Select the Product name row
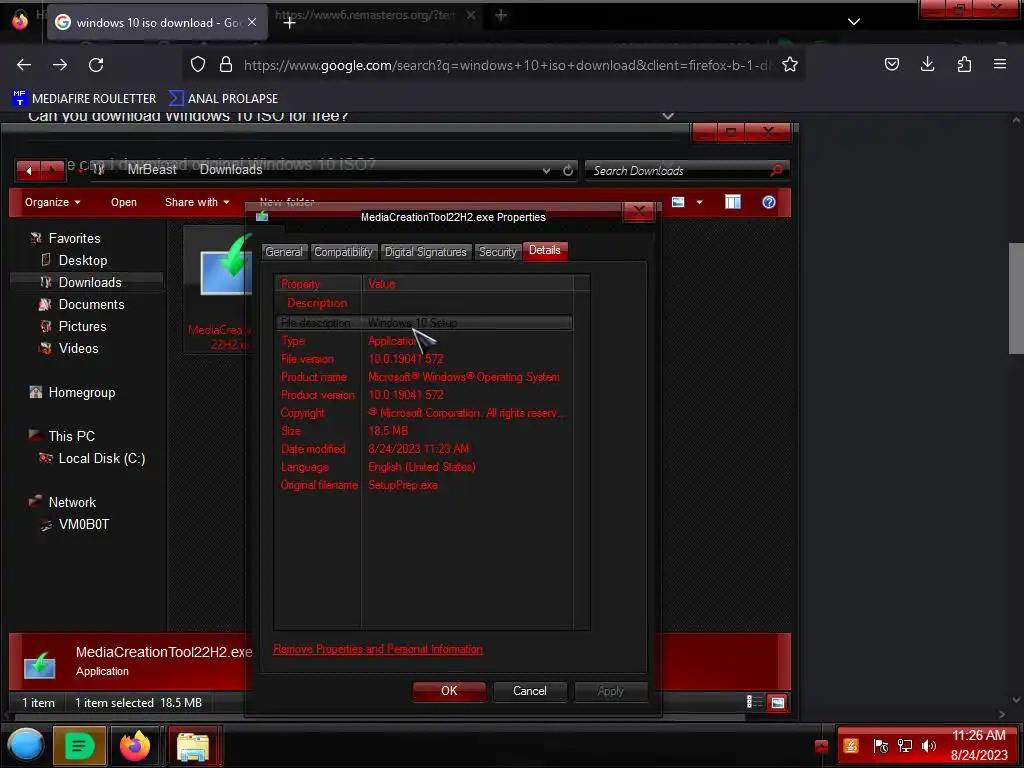 [424, 377]
